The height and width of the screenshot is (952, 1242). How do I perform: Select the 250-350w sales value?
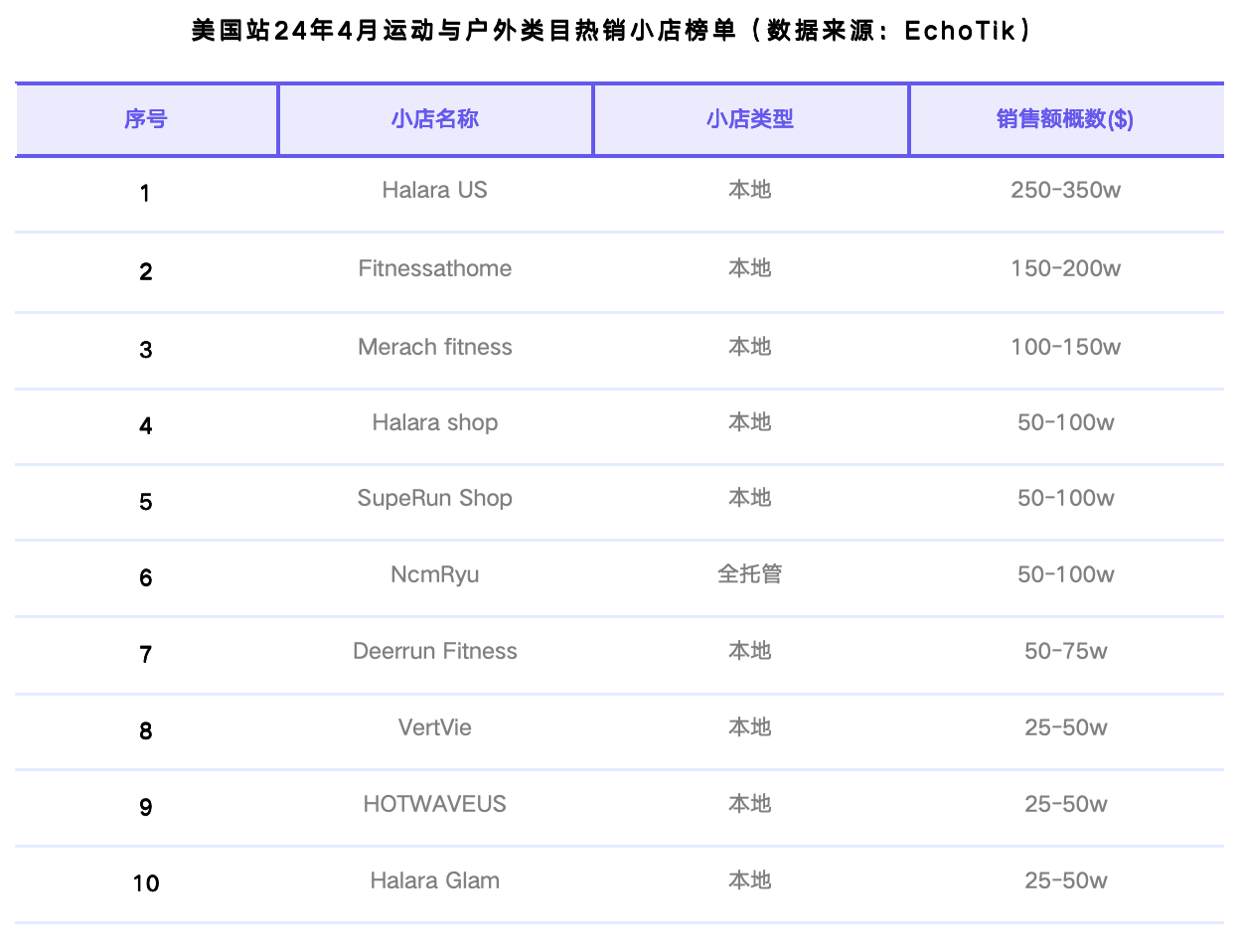pyautogui.click(x=1065, y=190)
